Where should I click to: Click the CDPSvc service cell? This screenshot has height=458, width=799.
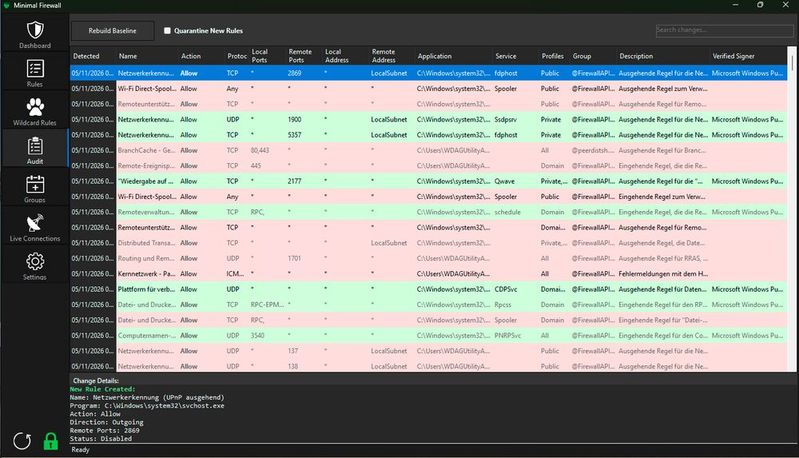pyautogui.click(x=505, y=289)
